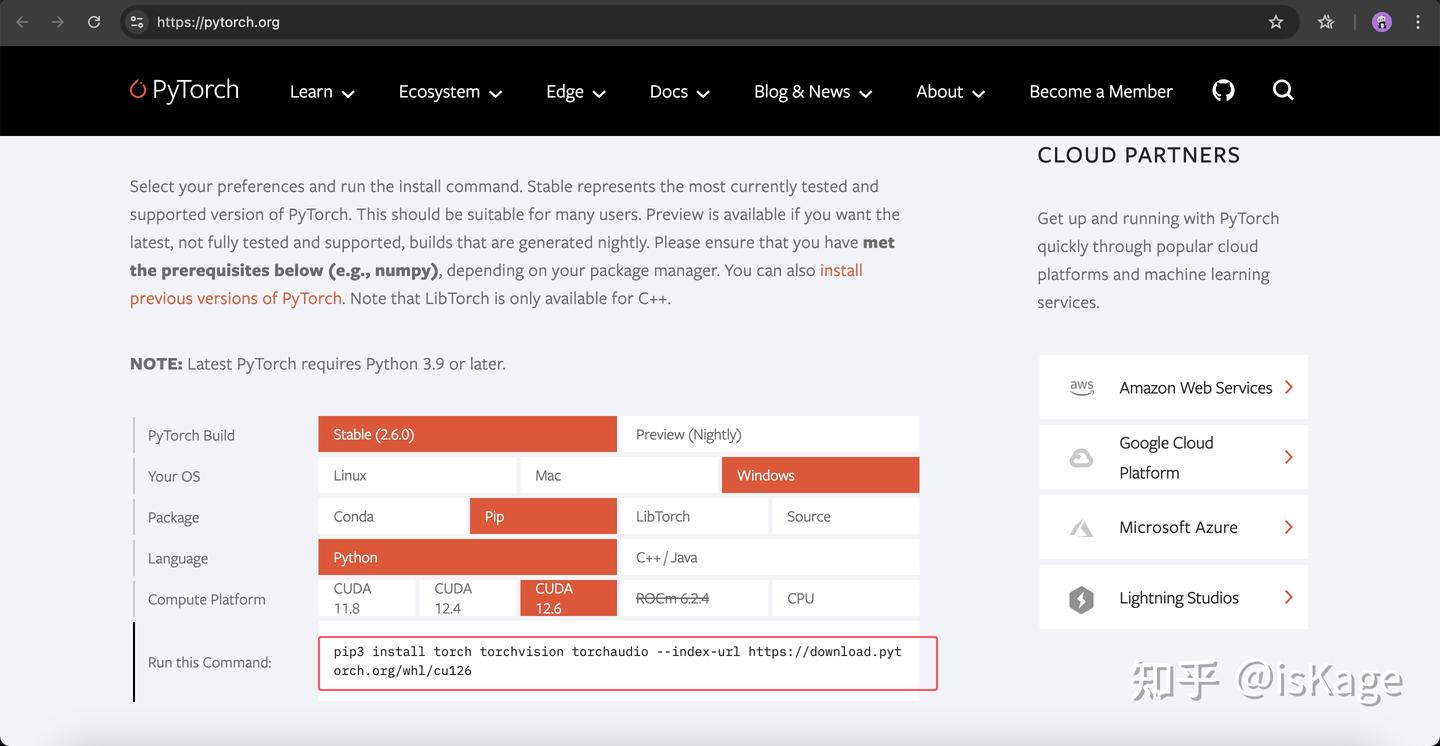This screenshot has width=1440, height=746.
Task: Select CUDA 11.8 compute platform
Action: coord(366,598)
